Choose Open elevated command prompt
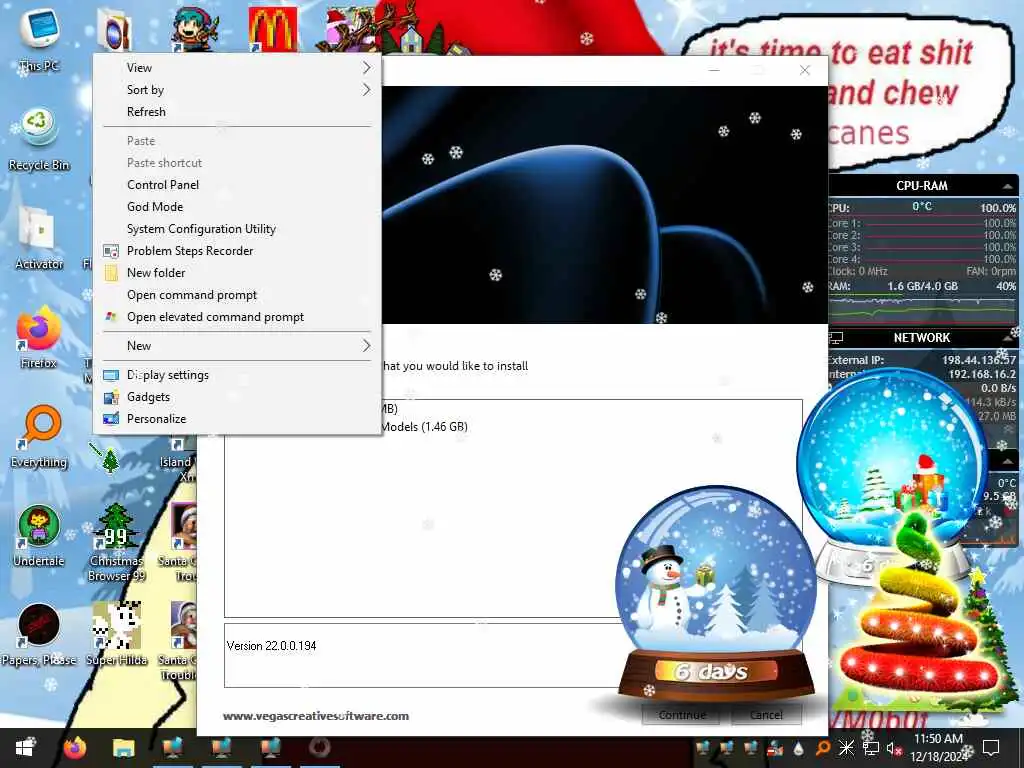The height and width of the screenshot is (768, 1024). [x=216, y=317]
